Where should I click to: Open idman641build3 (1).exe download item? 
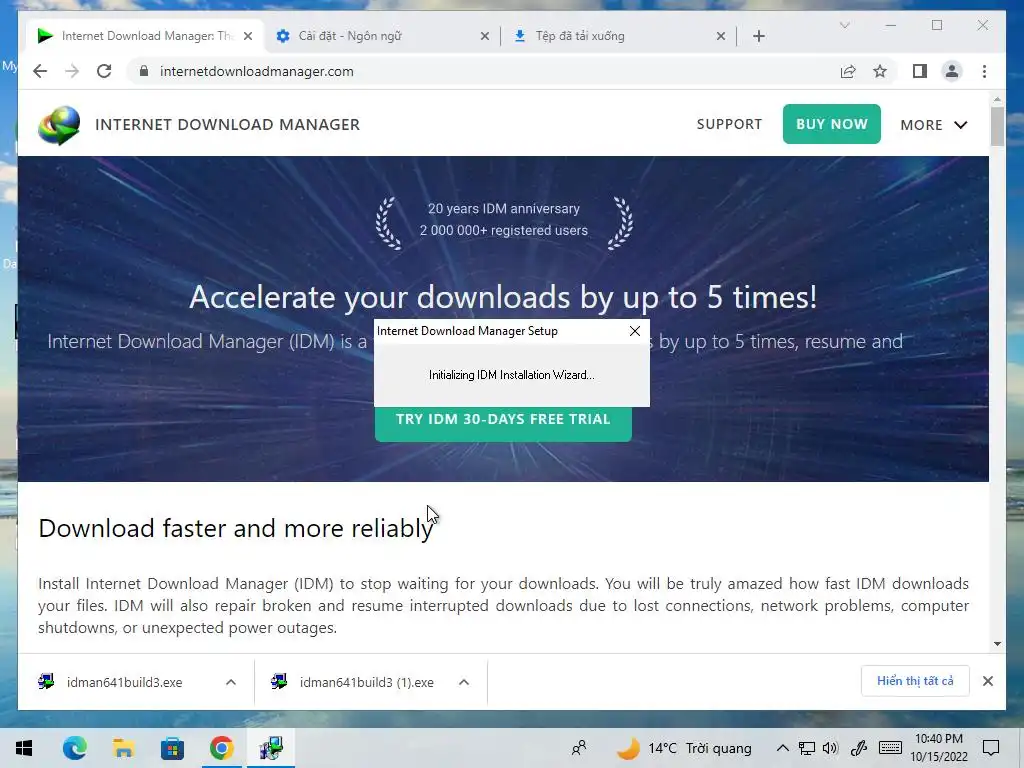pyautogui.click(x=366, y=682)
